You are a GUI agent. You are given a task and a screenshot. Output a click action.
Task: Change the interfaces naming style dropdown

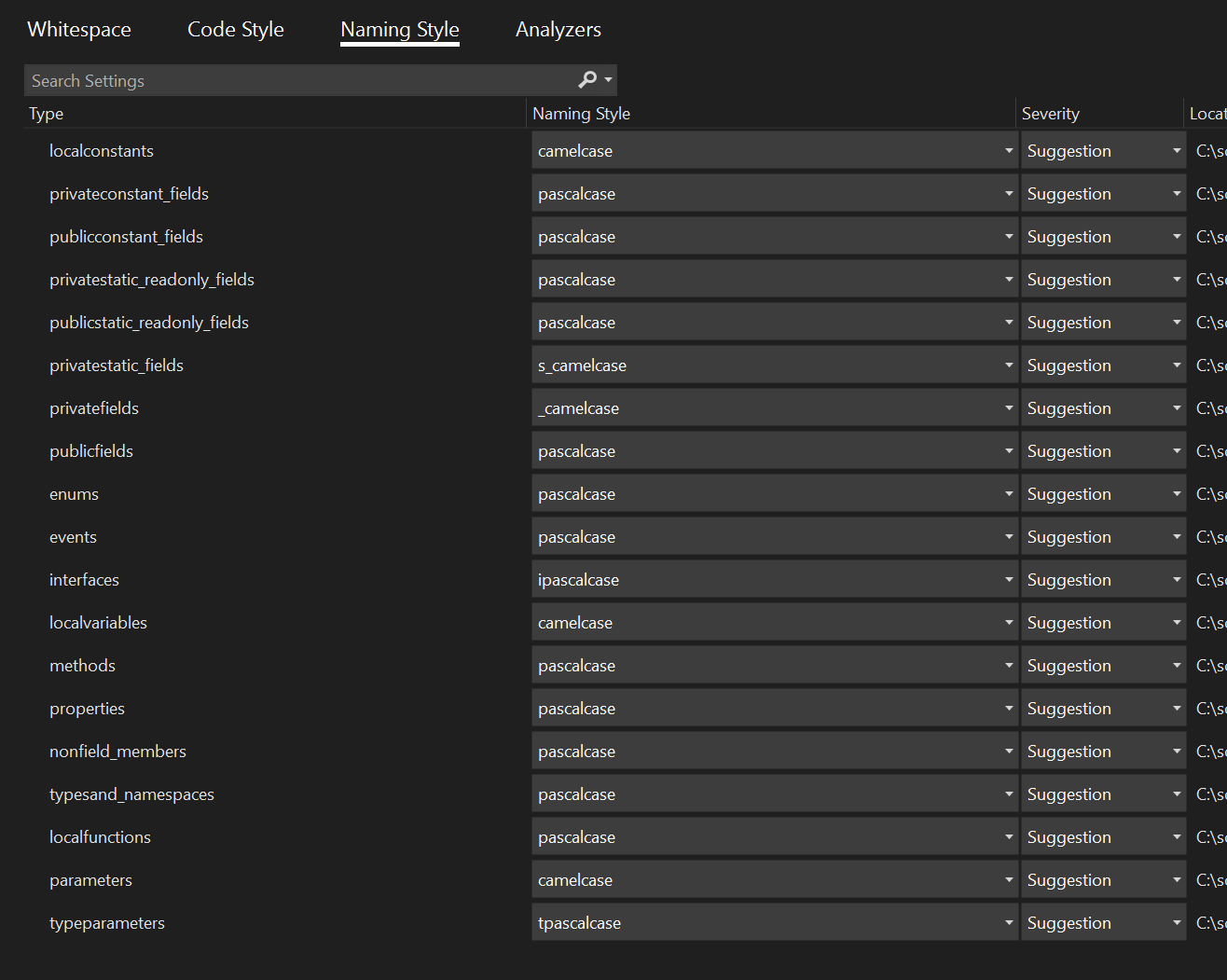(x=774, y=580)
